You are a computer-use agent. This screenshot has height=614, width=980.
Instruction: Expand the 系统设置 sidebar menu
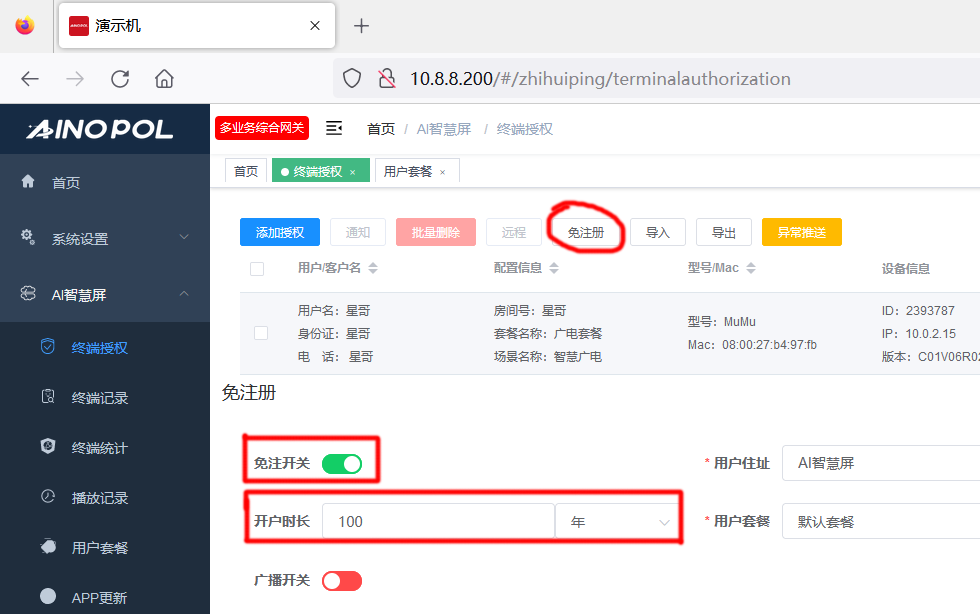point(105,238)
